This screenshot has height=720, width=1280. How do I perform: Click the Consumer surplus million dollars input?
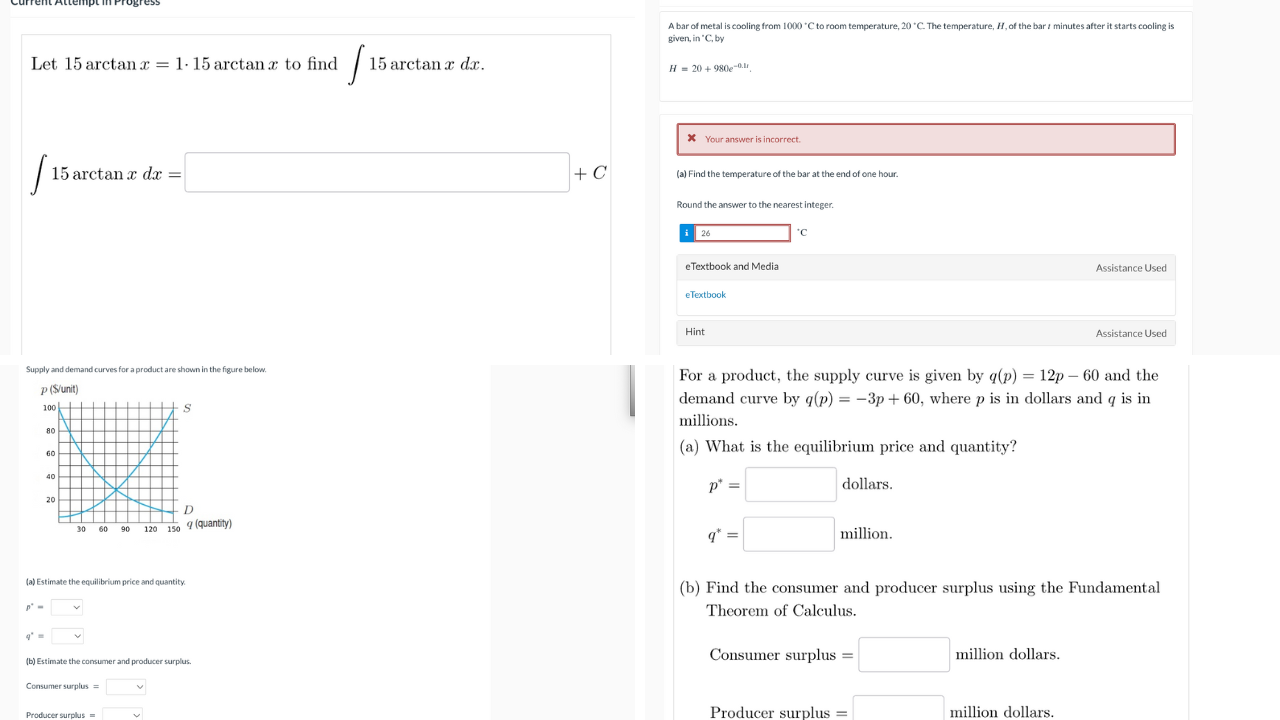pyautogui.click(x=903, y=654)
